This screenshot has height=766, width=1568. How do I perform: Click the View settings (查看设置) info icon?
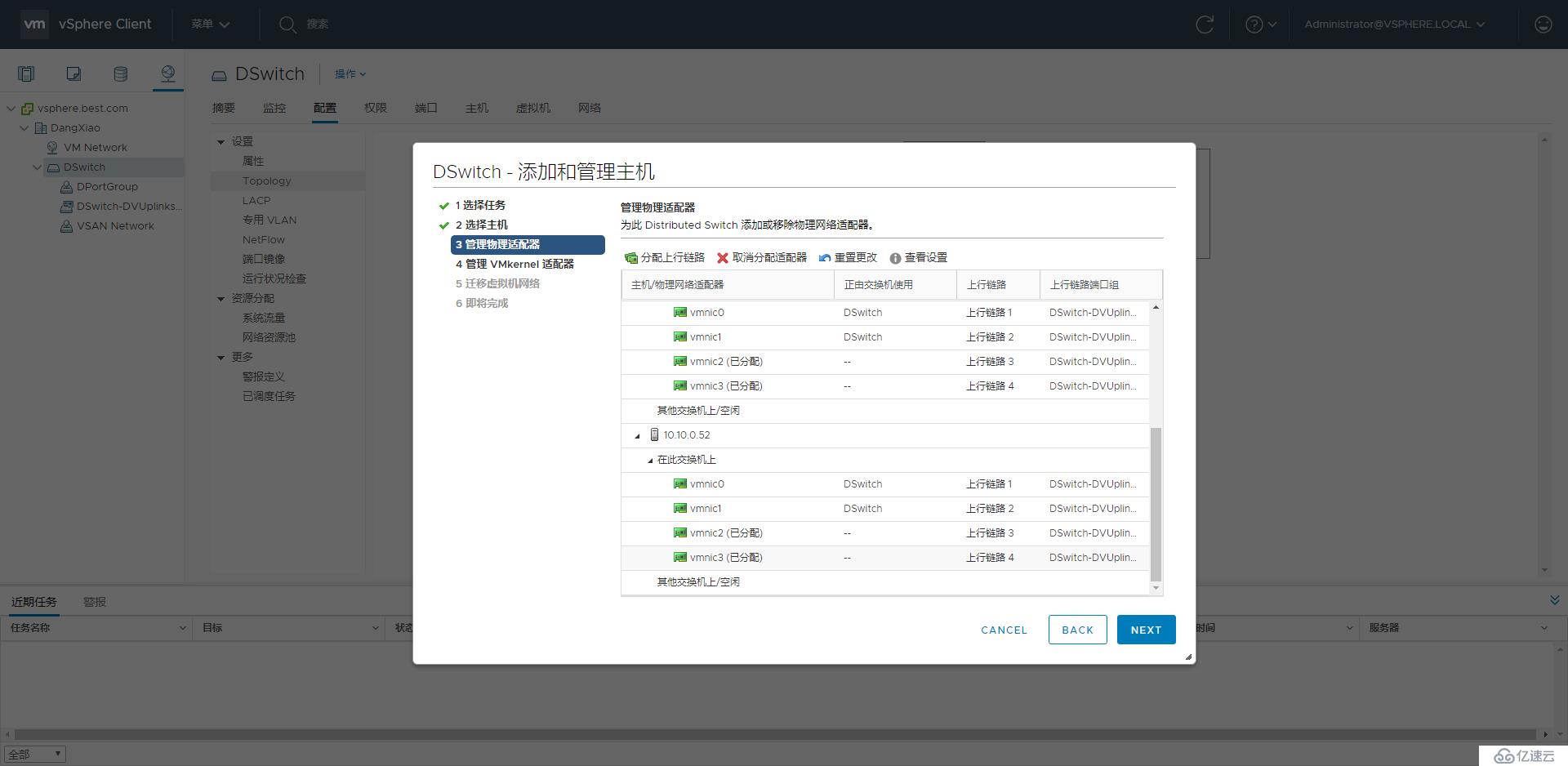coord(895,258)
